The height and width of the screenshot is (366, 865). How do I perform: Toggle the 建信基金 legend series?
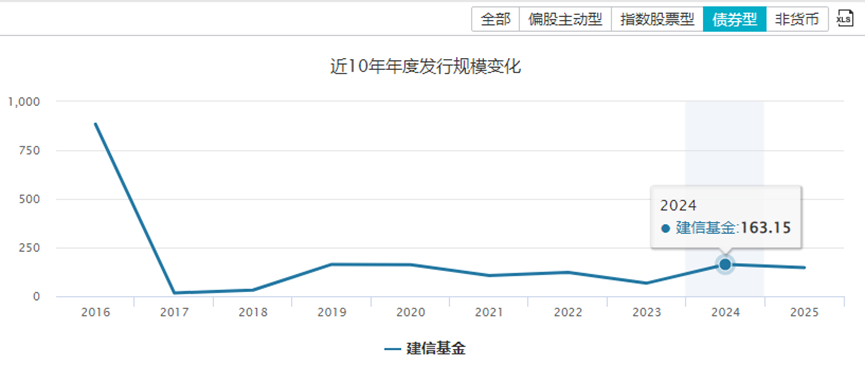click(x=425, y=349)
